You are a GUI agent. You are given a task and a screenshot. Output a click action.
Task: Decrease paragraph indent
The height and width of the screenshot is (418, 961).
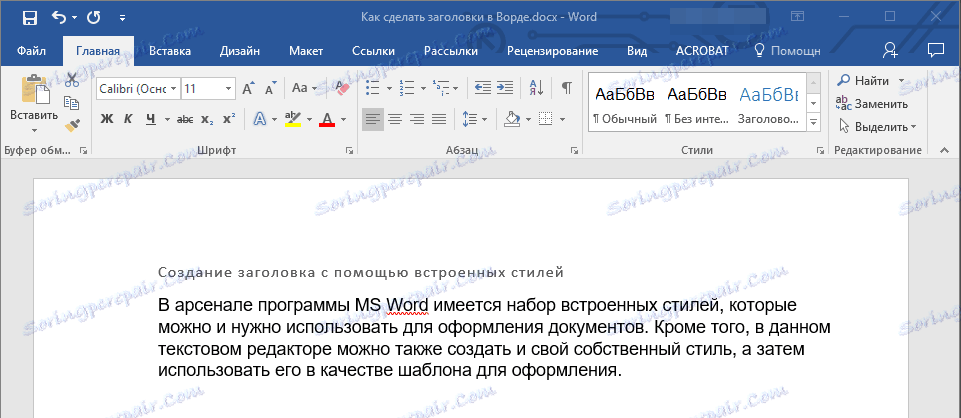point(483,88)
